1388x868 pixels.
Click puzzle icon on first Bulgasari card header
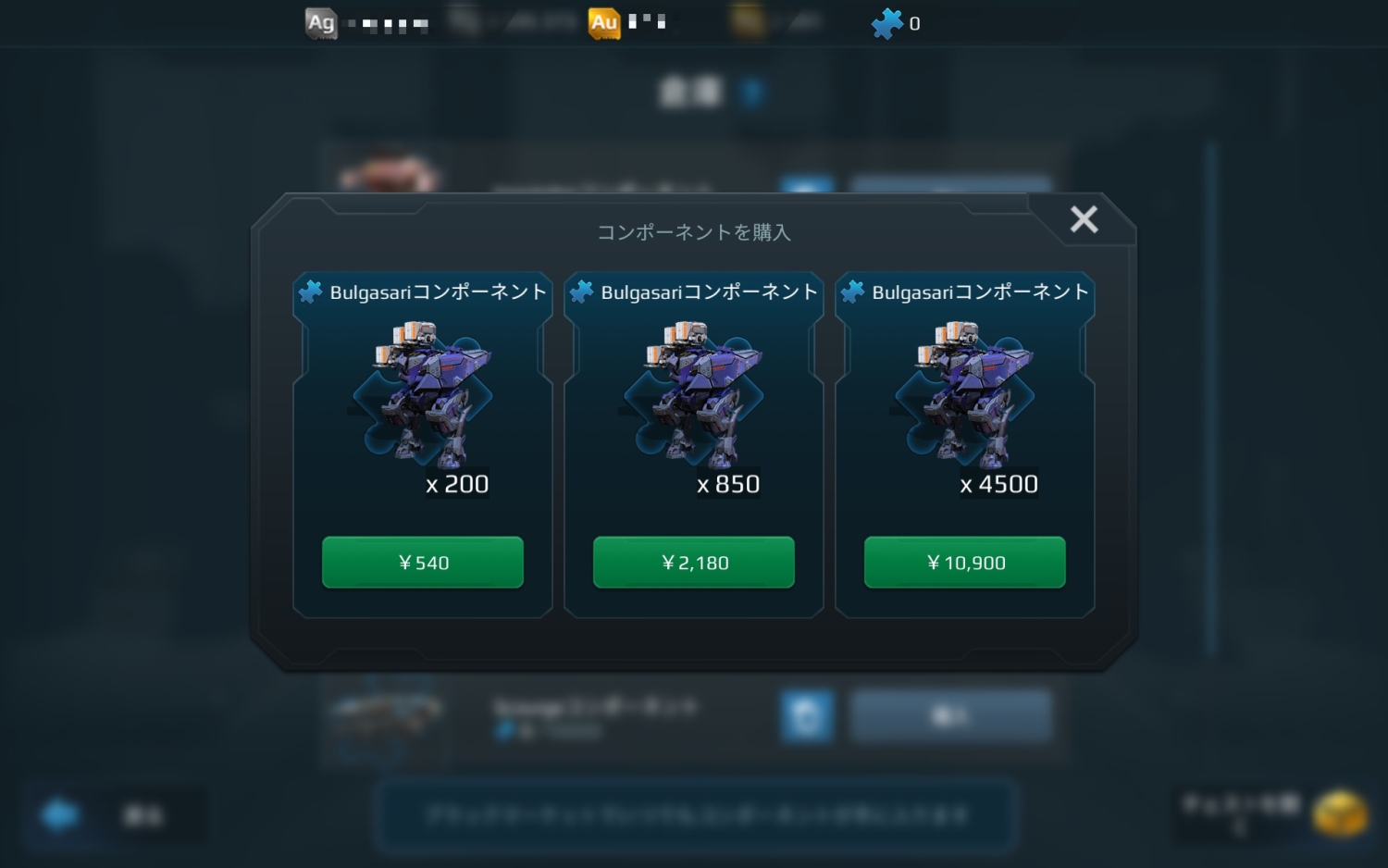(x=310, y=292)
